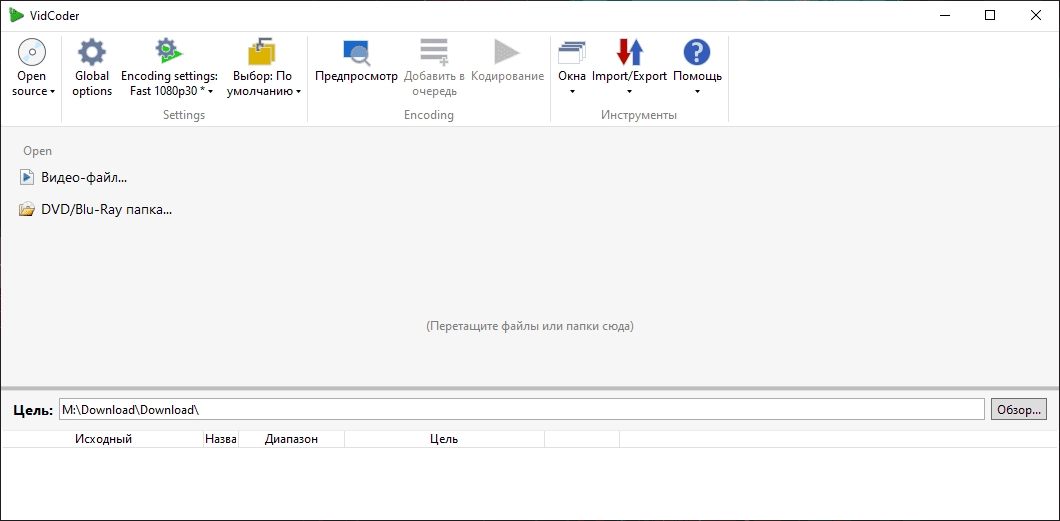Image resolution: width=1060 pixels, height=521 pixels.
Task: Close the VidCoder window
Action: pyautogui.click(x=1036, y=16)
